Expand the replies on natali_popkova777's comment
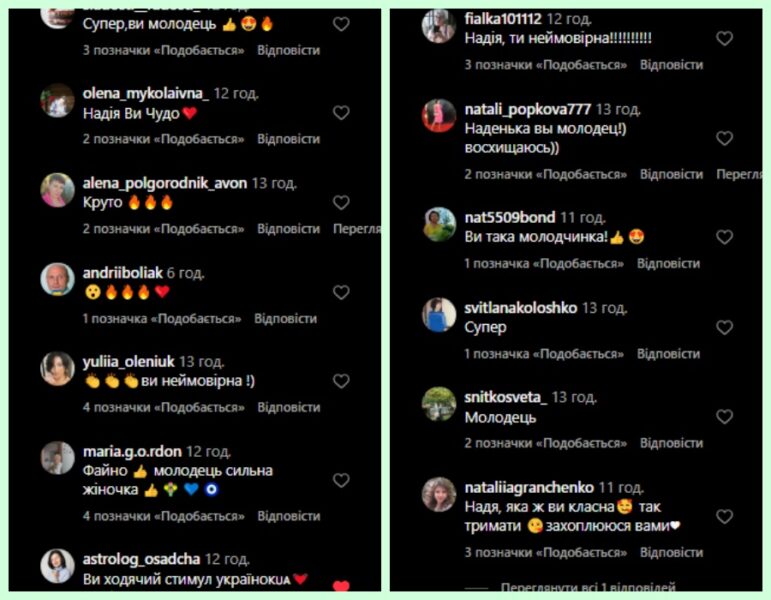 click(740, 174)
